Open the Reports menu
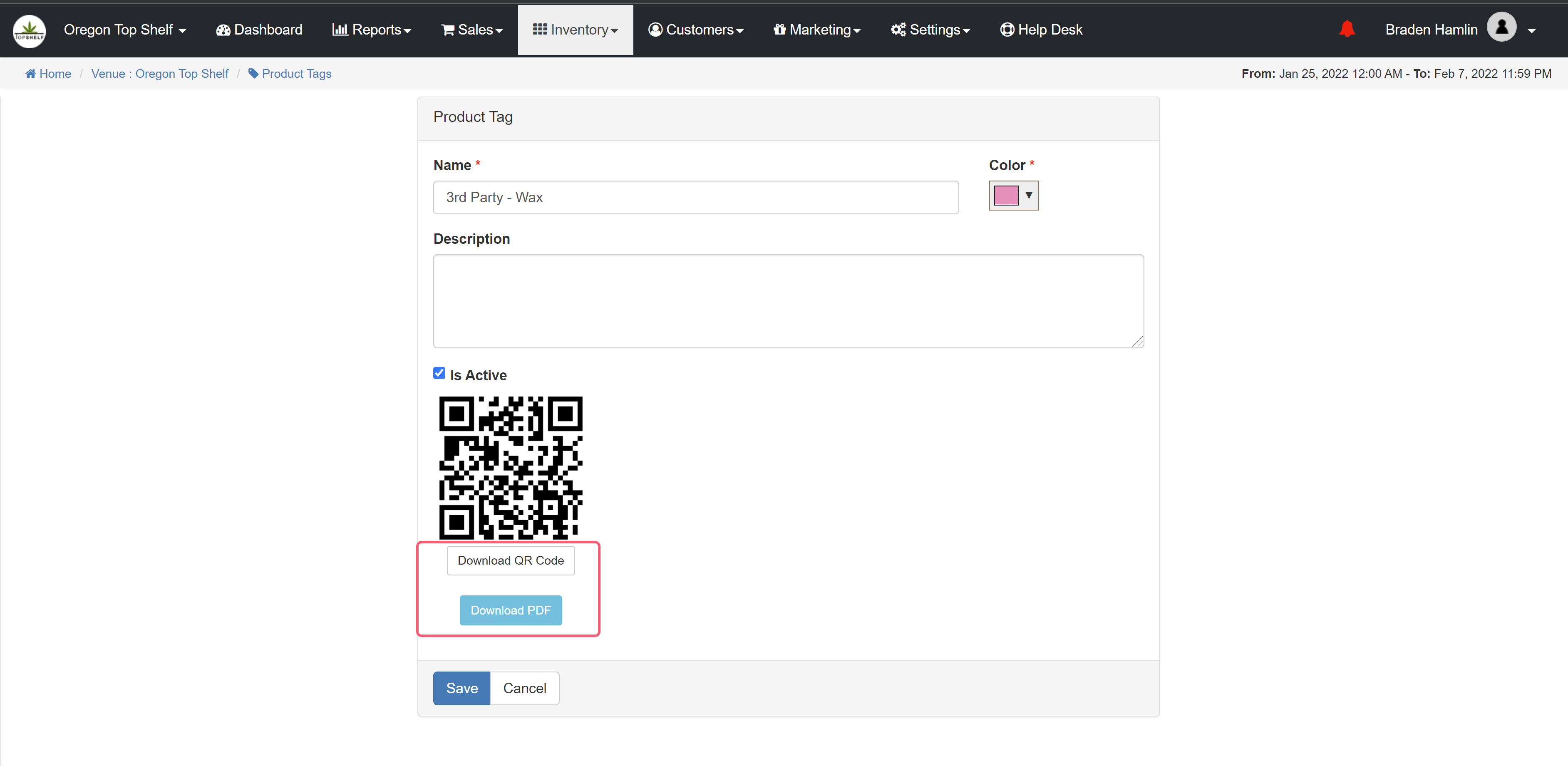Viewport: 1568px width, 766px height. [x=371, y=30]
